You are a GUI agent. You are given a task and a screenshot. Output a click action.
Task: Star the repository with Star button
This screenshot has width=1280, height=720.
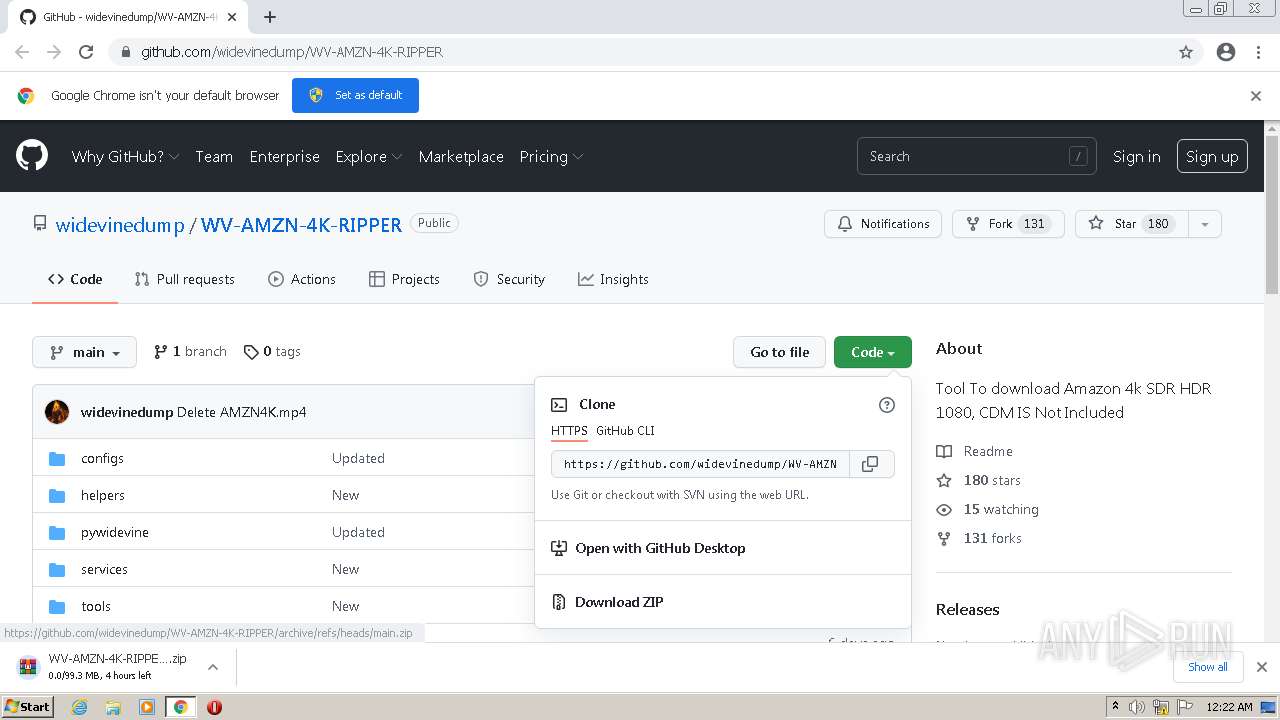tap(1132, 224)
